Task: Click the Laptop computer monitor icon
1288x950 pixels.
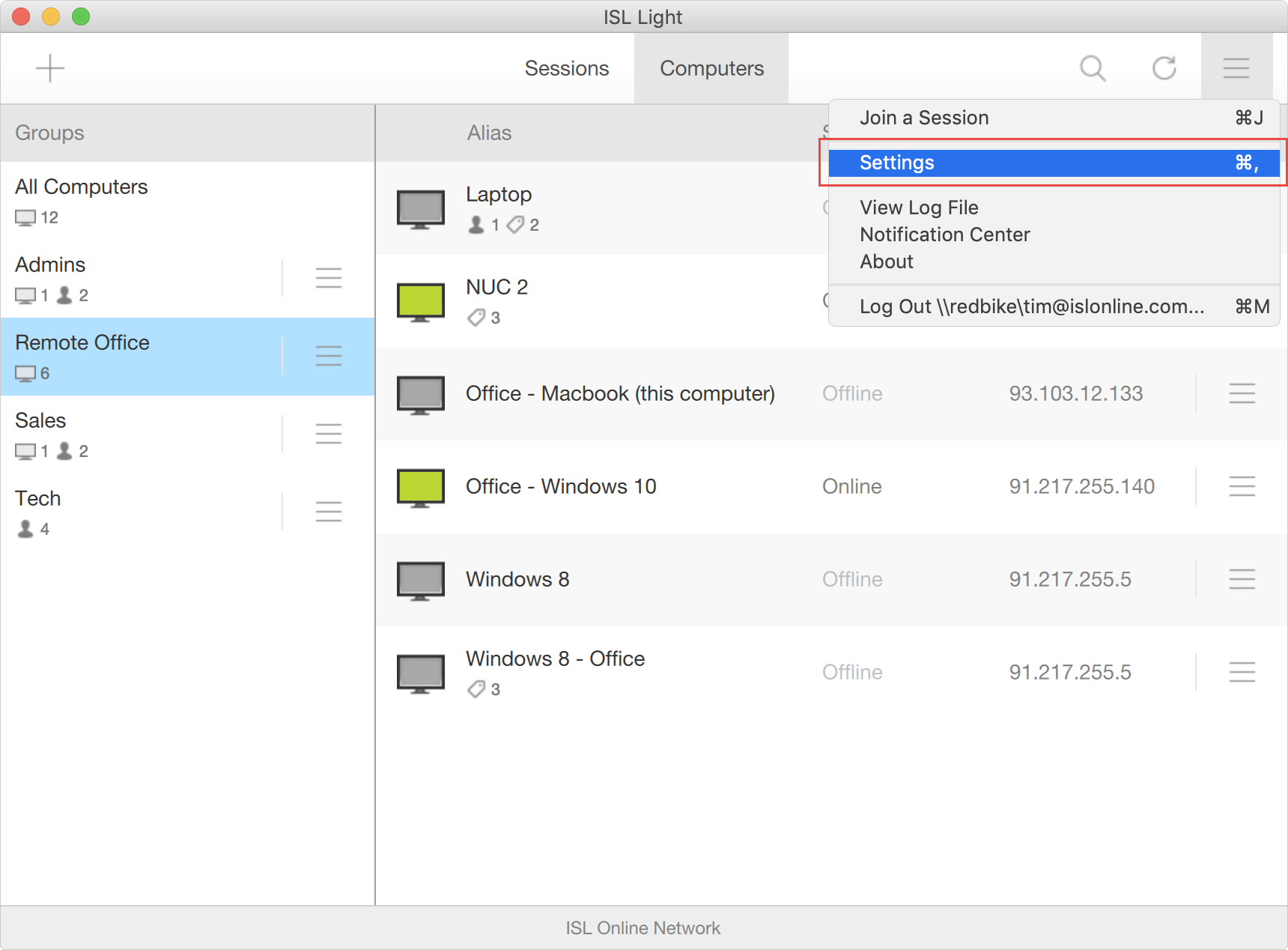Action: 421,209
